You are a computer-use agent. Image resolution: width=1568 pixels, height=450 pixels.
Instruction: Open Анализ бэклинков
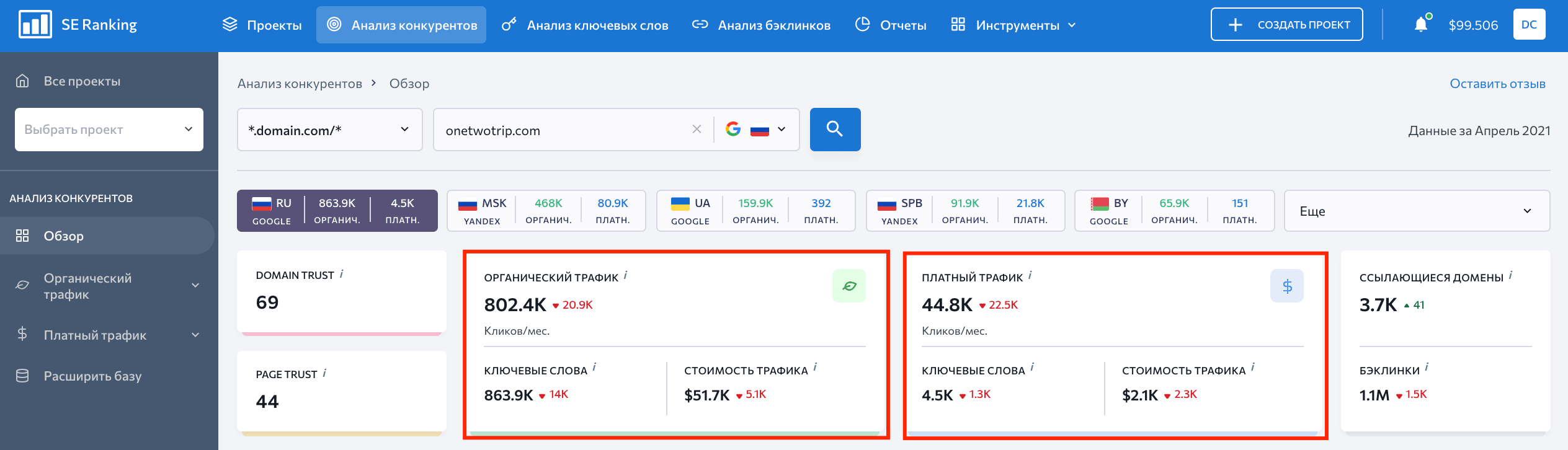tap(761, 25)
